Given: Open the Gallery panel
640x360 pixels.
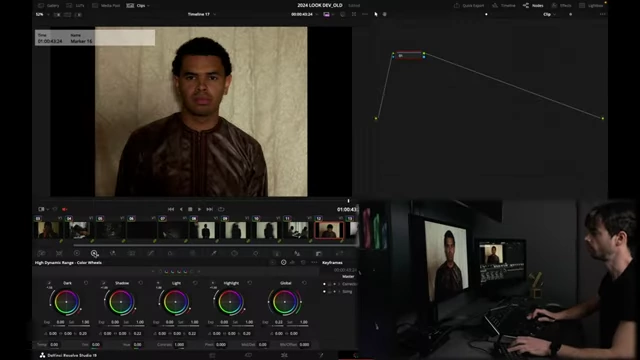Looking at the screenshot, I should 49,6.
